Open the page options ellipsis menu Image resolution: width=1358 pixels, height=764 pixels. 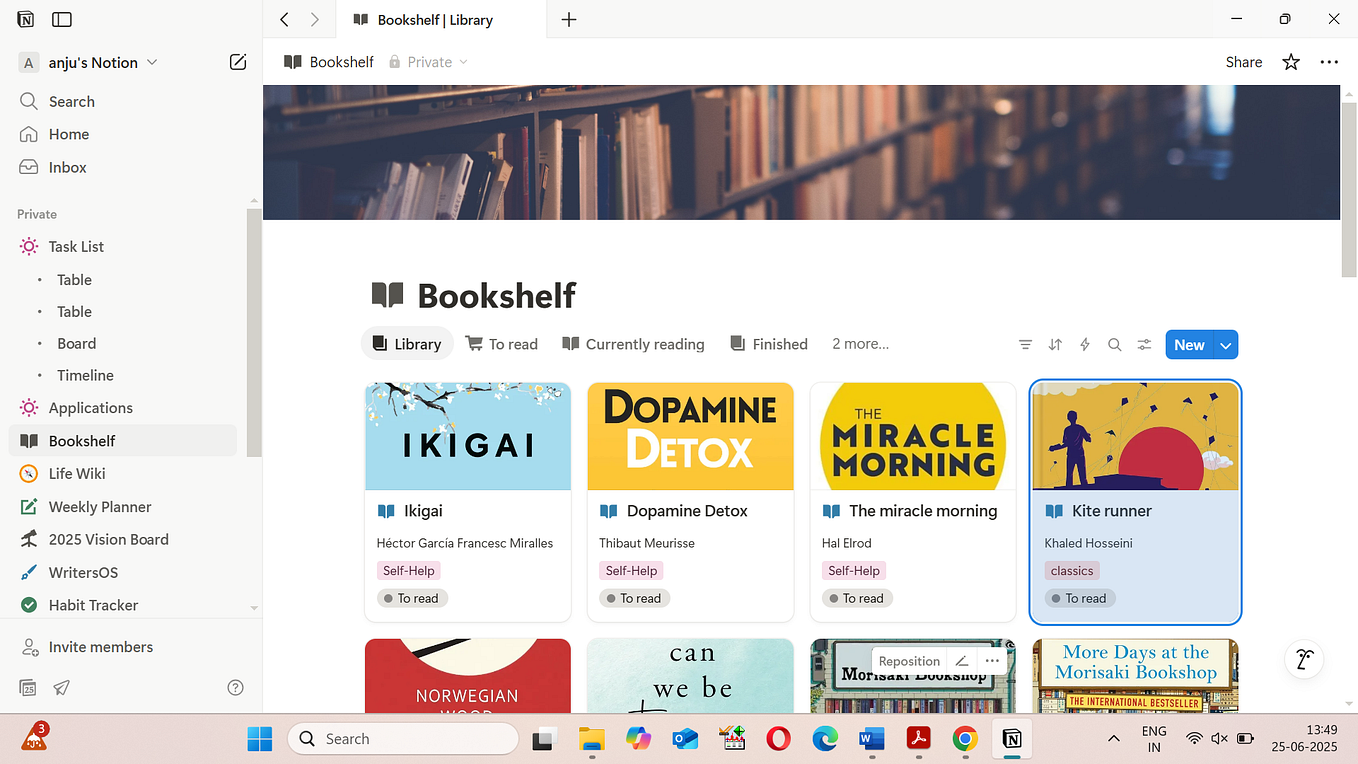tap(1329, 62)
